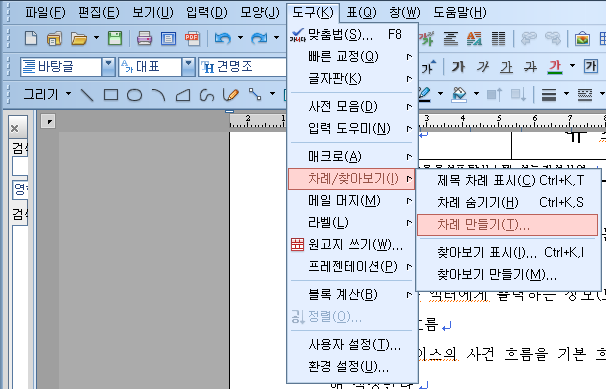Select 차례 숨기기(H) entry
This screenshot has height=389, width=606.
[507, 202]
